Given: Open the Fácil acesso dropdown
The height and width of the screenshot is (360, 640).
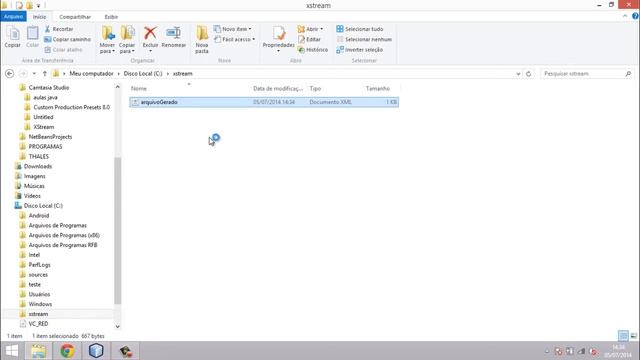Looking at the screenshot, I should tap(235, 39).
